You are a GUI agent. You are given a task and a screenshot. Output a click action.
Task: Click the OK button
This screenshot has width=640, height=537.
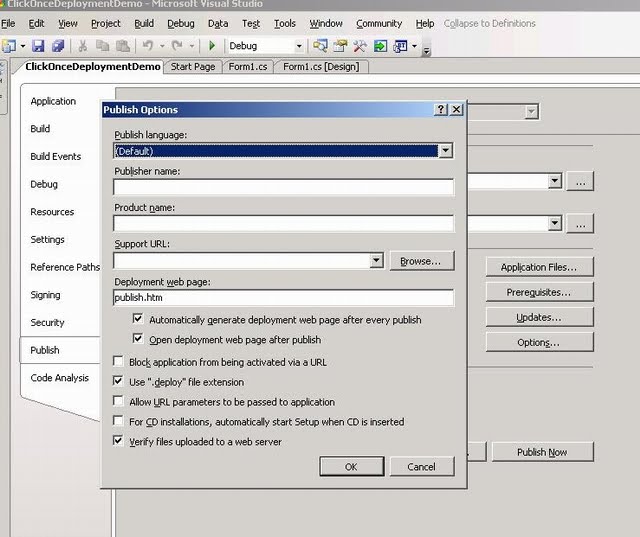pyautogui.click(x=351, y=466)
